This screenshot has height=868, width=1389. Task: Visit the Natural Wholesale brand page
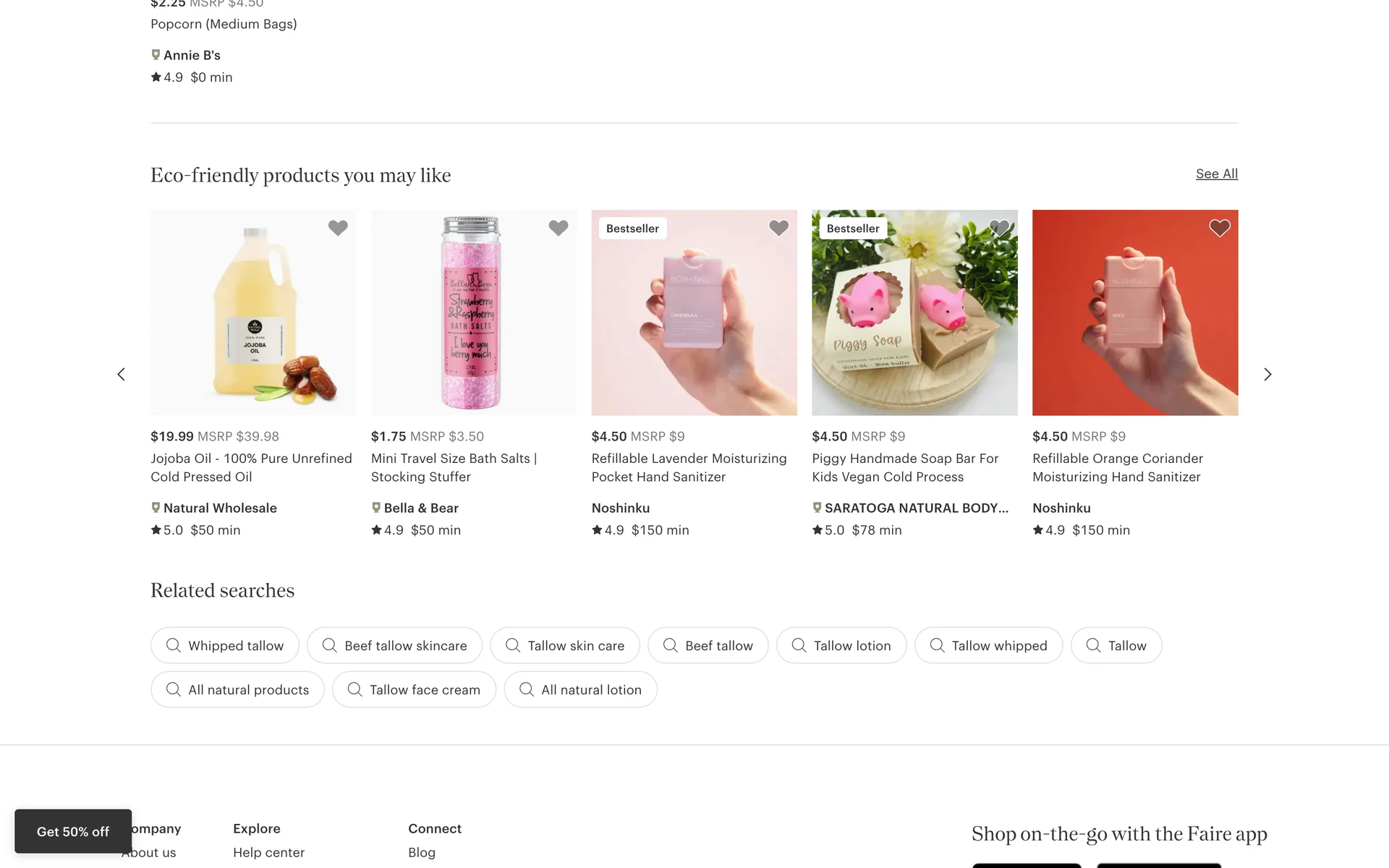[220, 508]
